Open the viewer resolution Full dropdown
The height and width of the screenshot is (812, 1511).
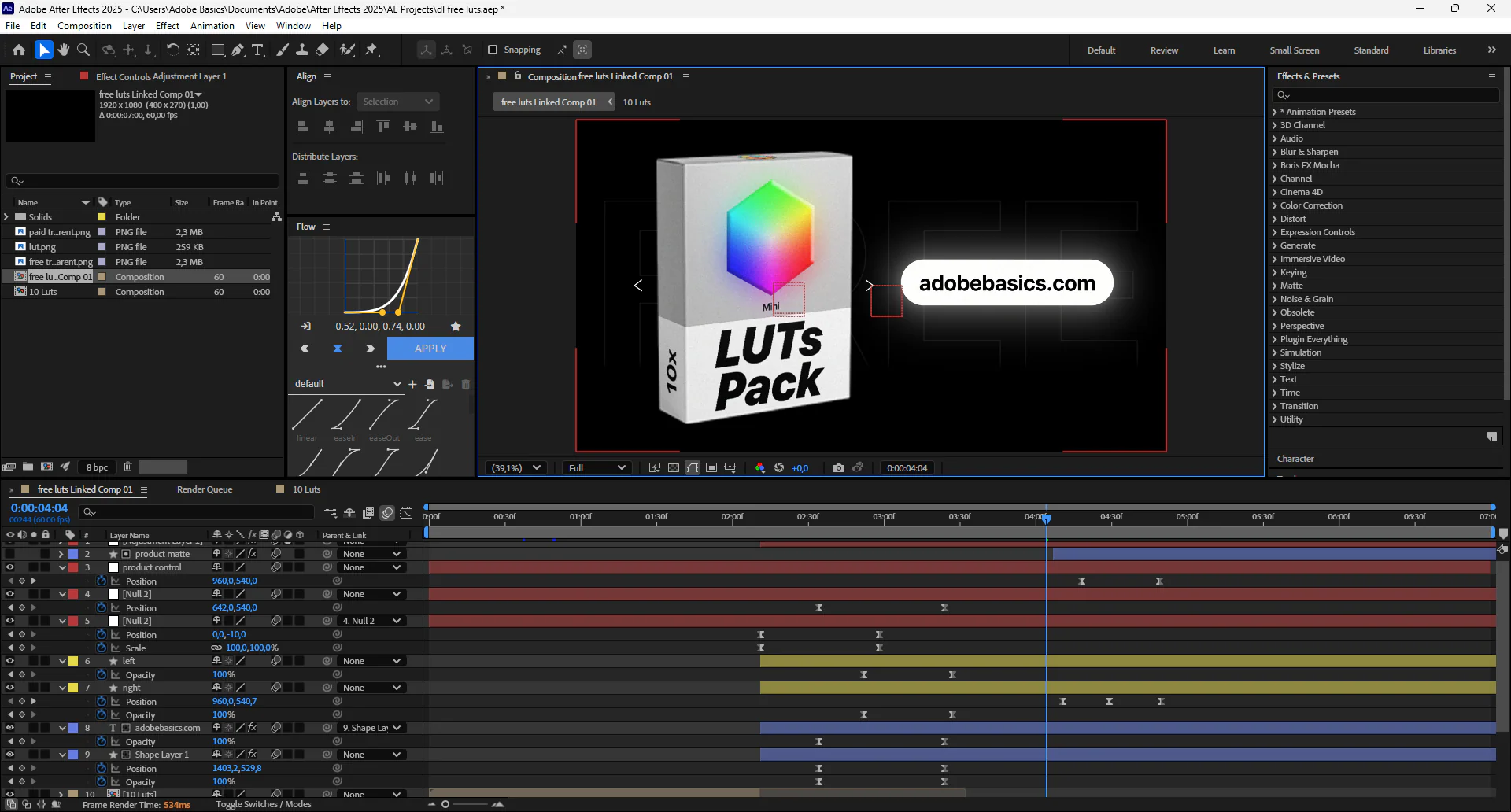click(x=597, y=467)
